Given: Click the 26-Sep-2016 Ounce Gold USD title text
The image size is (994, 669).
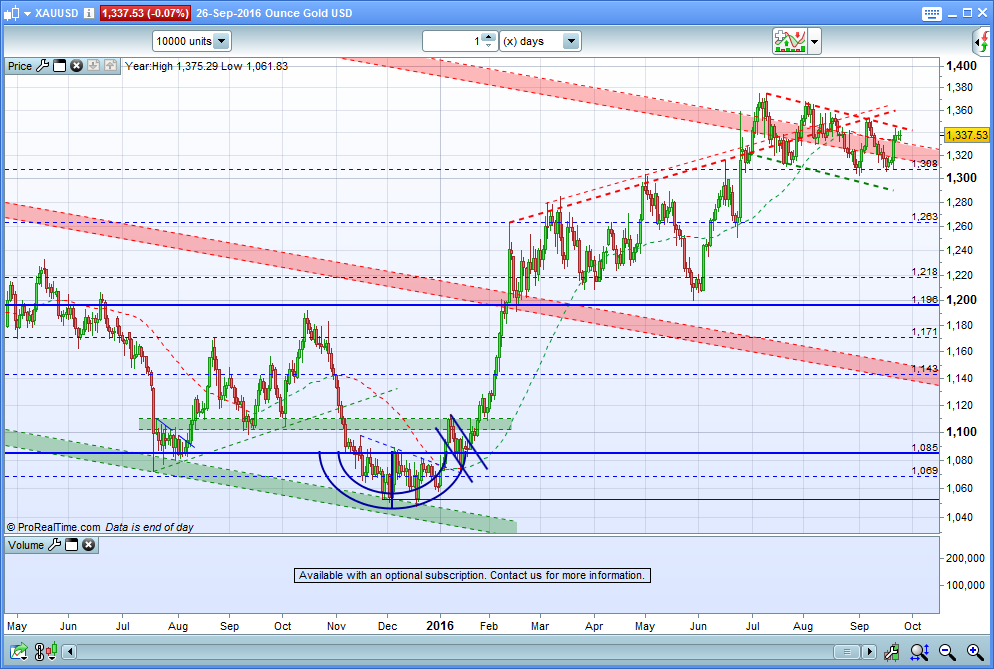Looking at the screenshot, I should click(x=274, y=13).
